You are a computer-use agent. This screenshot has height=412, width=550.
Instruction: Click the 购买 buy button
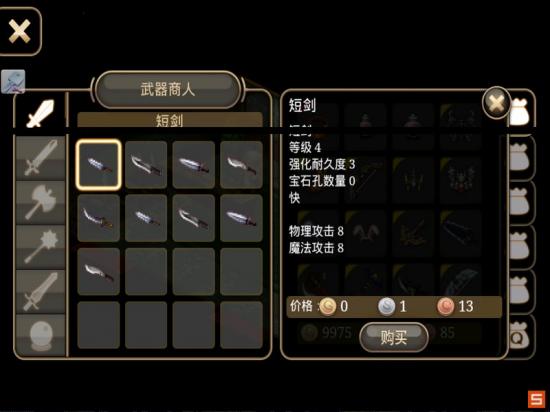(394, 337)
